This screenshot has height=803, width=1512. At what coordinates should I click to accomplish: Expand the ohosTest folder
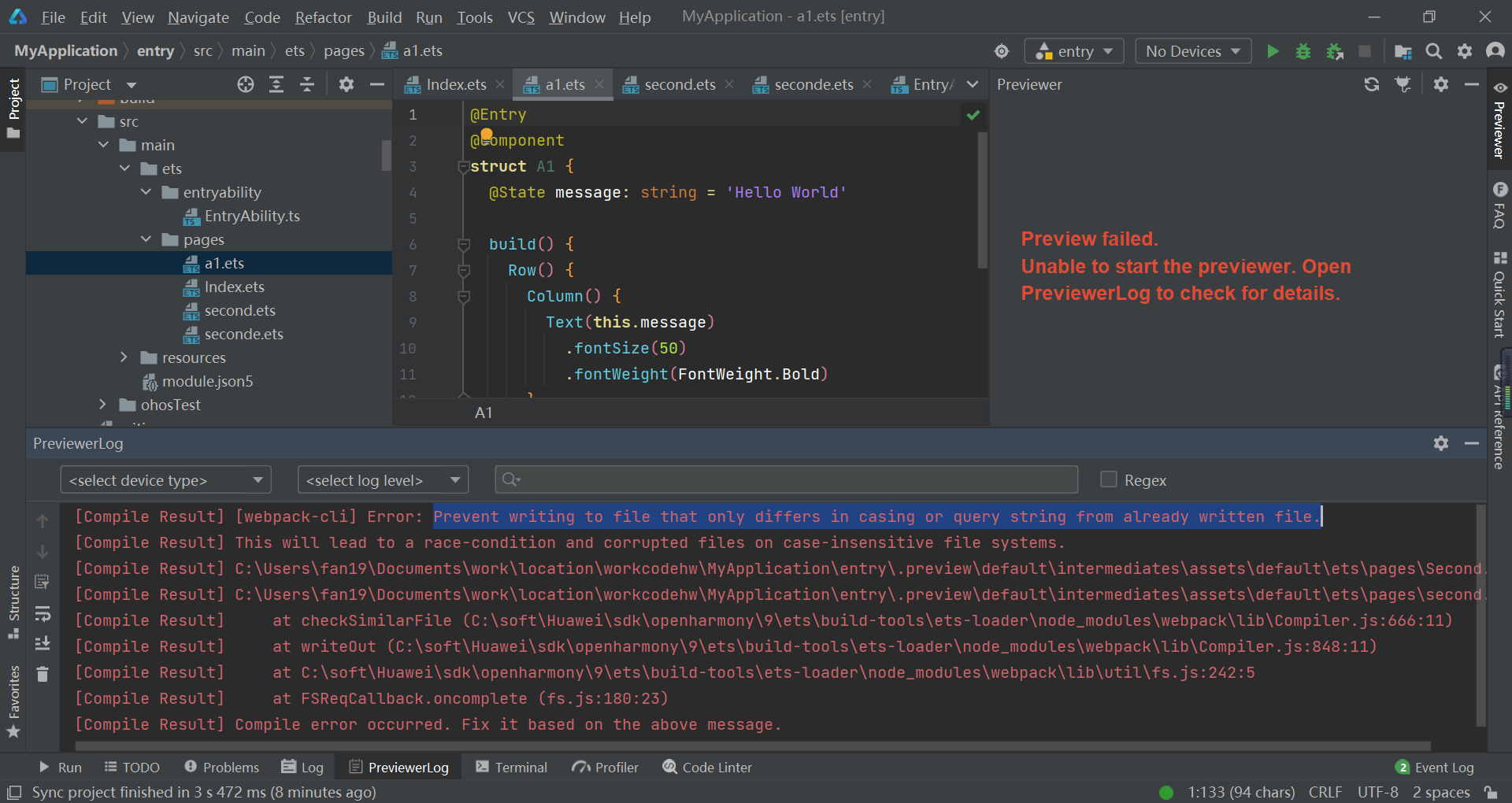click(x=103, y=405)
